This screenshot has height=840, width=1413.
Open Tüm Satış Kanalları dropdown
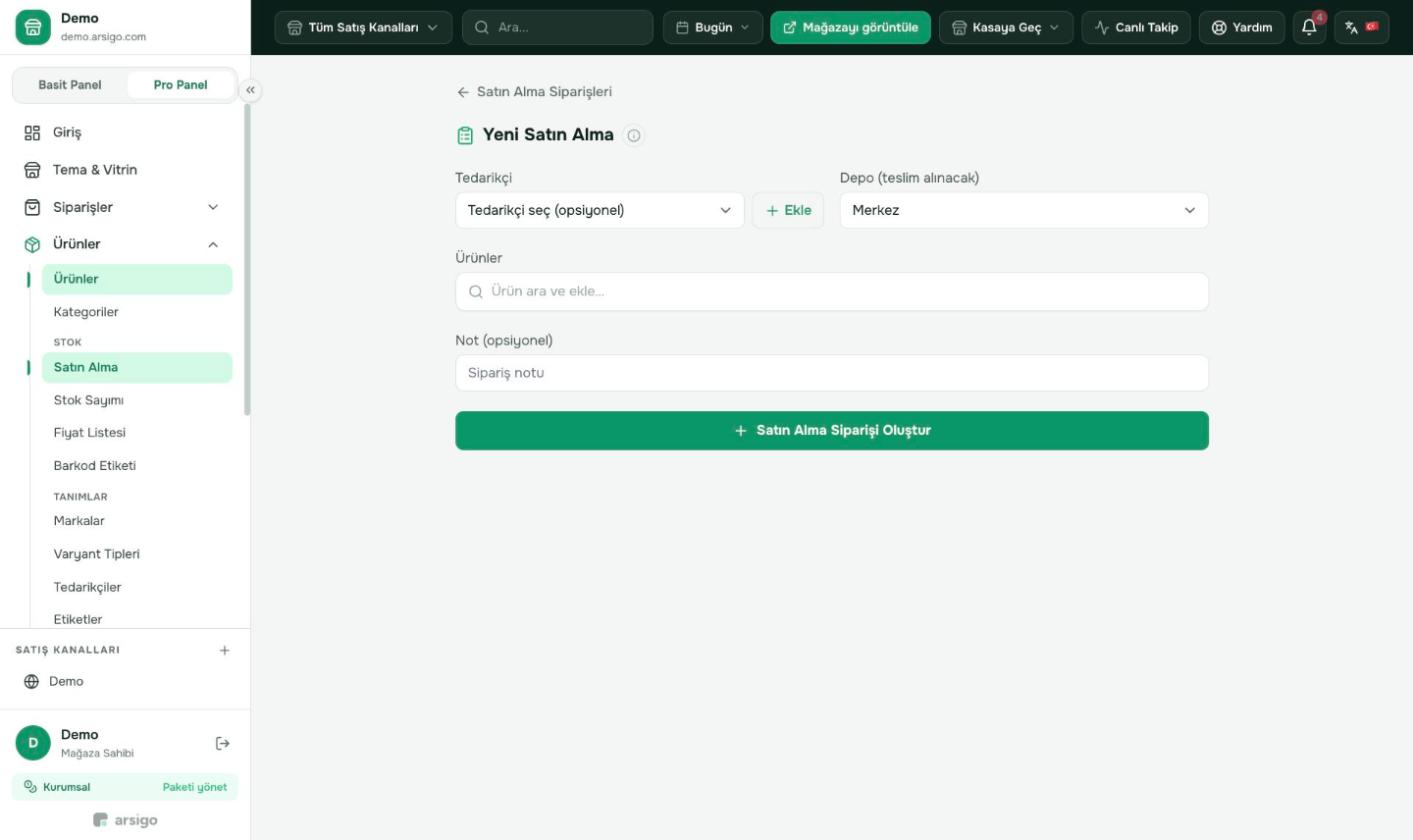click(363, 27)
